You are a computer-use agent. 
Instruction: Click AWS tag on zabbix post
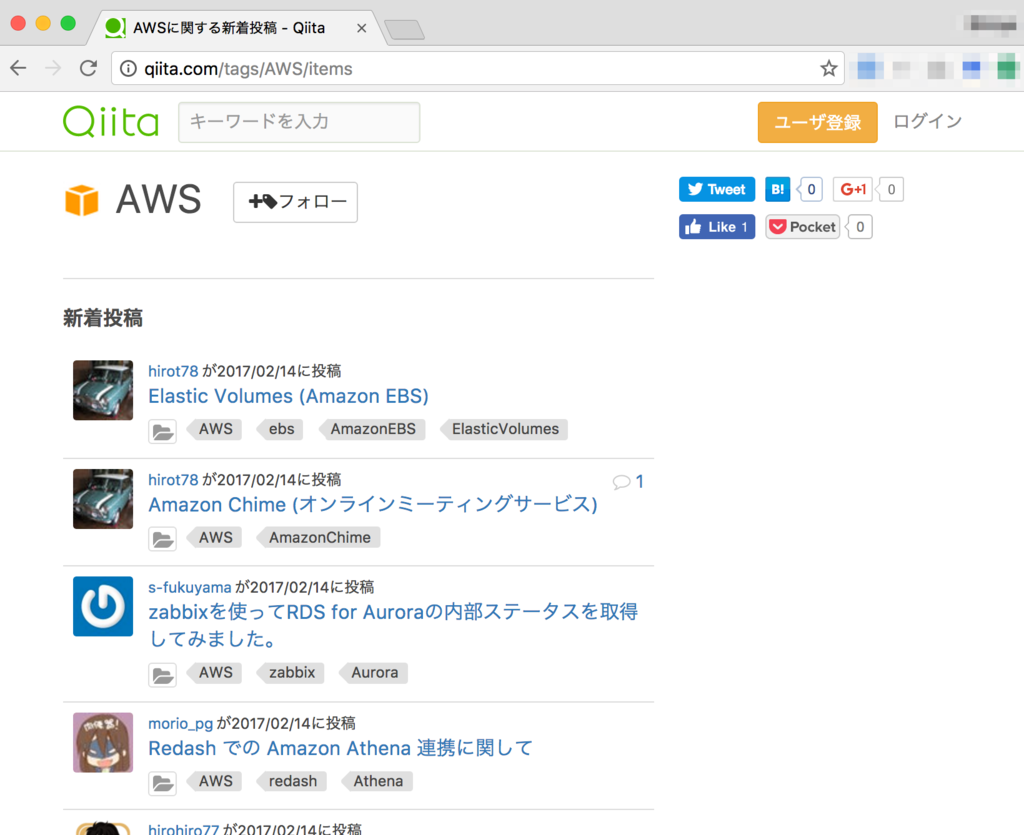215,672
